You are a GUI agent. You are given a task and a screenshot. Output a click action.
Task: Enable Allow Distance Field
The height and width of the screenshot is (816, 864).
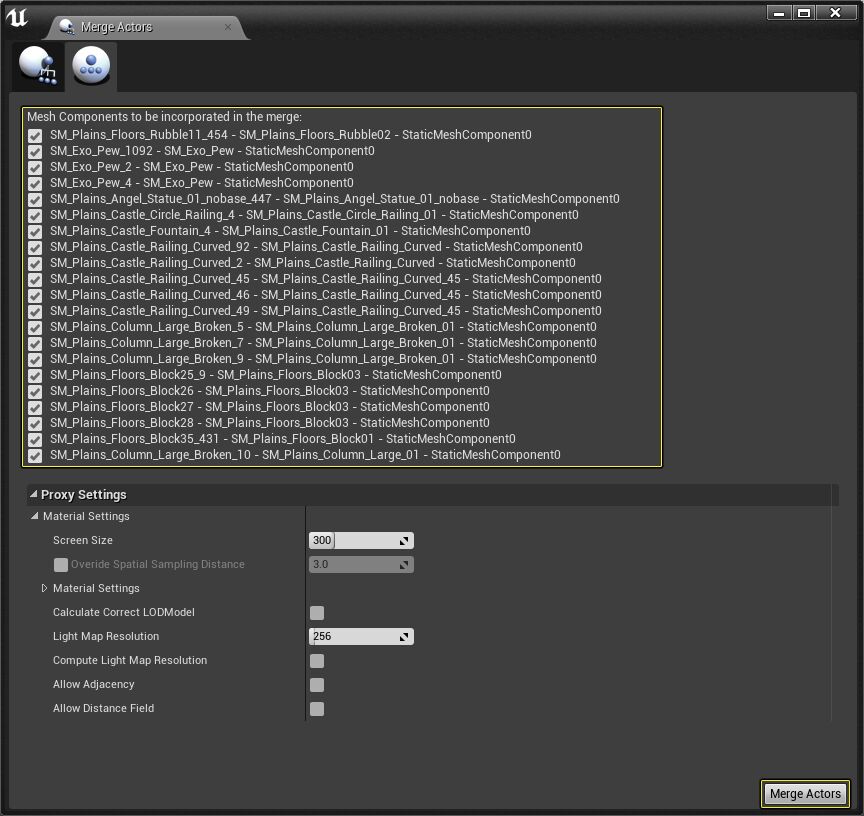(x=317, y=709)
